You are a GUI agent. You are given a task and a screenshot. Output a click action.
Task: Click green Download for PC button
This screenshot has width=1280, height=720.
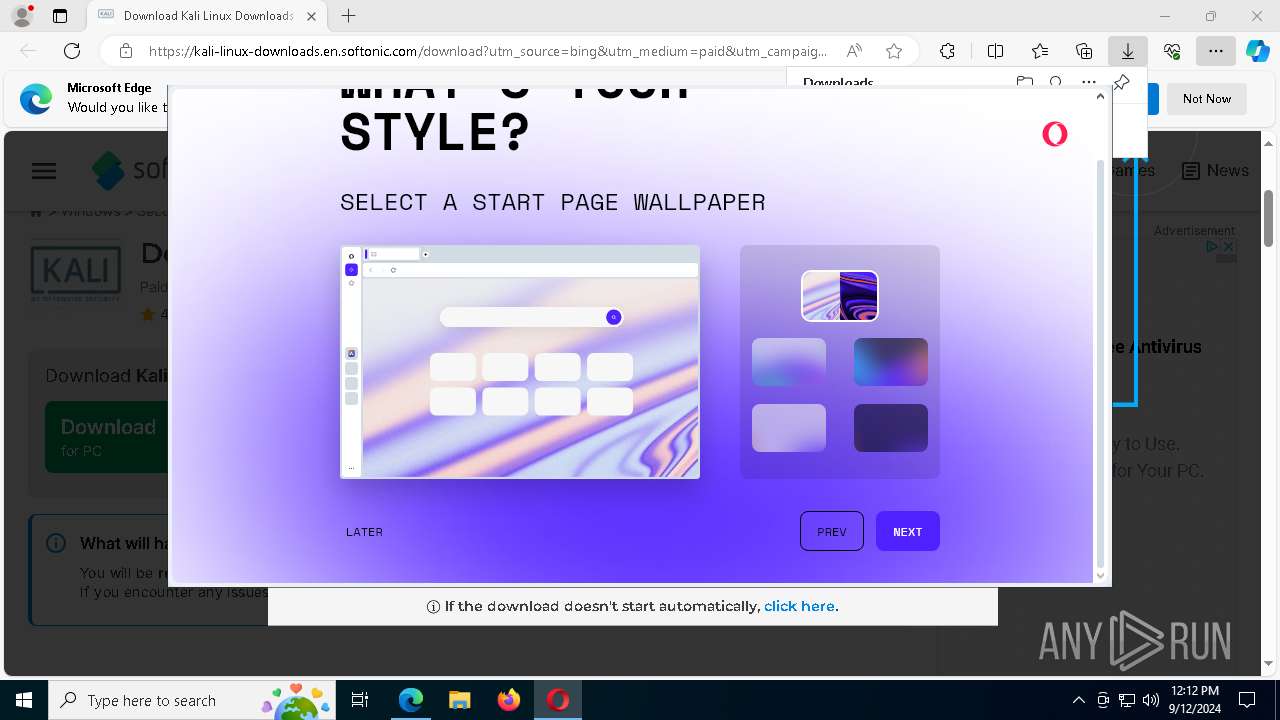pos(106,436)
